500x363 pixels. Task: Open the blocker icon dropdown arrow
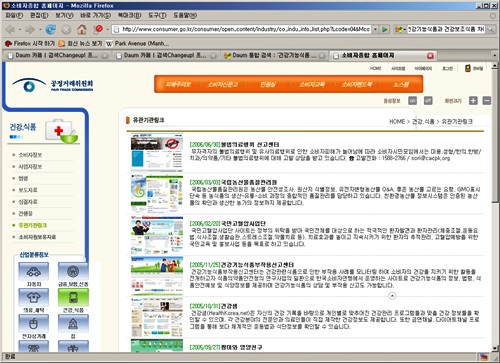point(107,30)
